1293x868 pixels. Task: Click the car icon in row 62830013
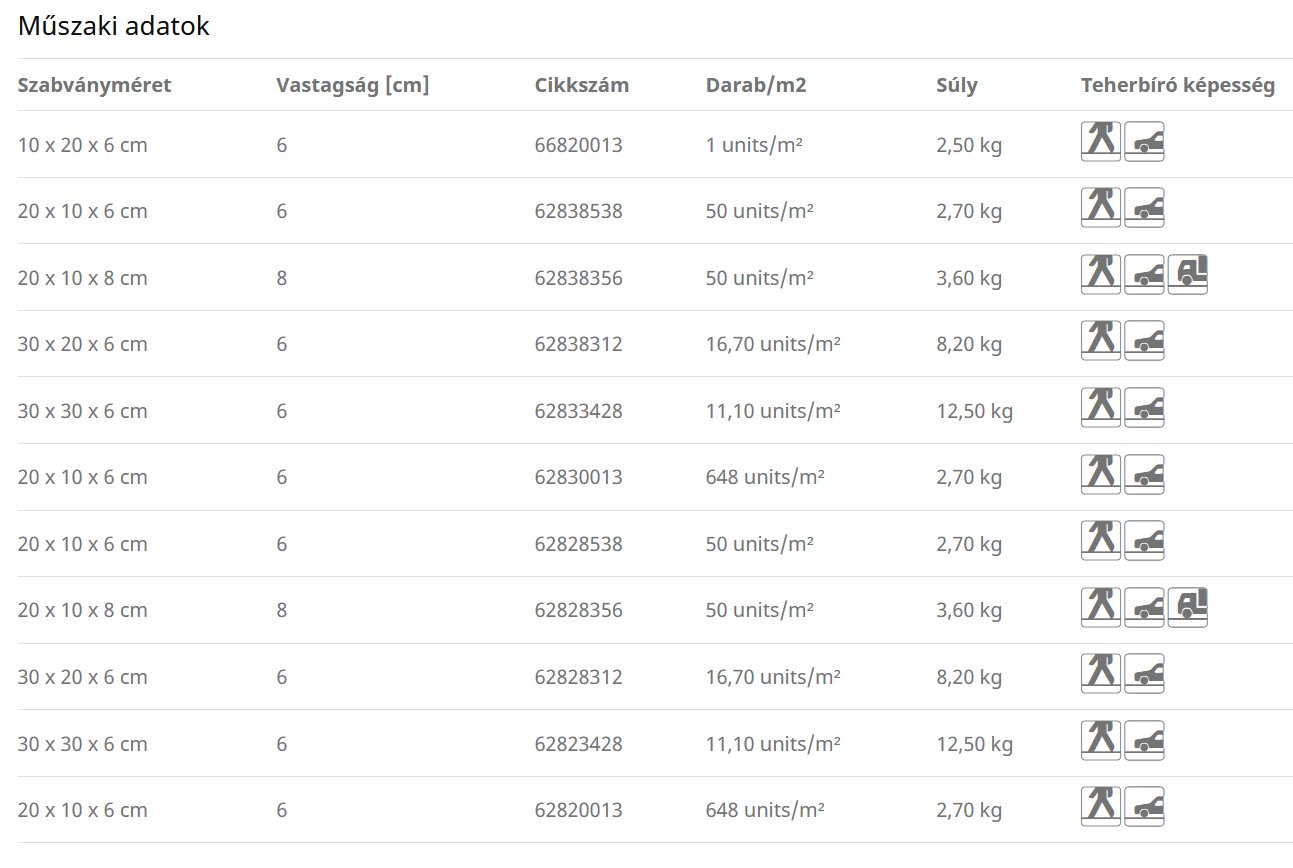[x=1144, y=474]
